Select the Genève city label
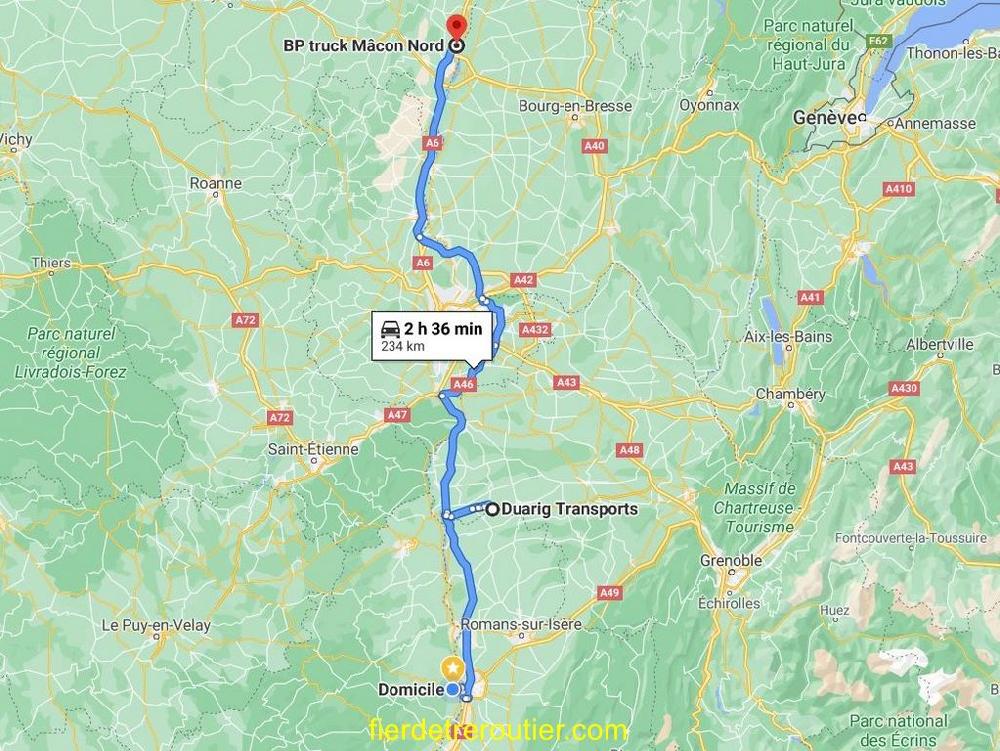Image resolution: width=1000 pixels, height=751 pixels. (x=827, y=117)
